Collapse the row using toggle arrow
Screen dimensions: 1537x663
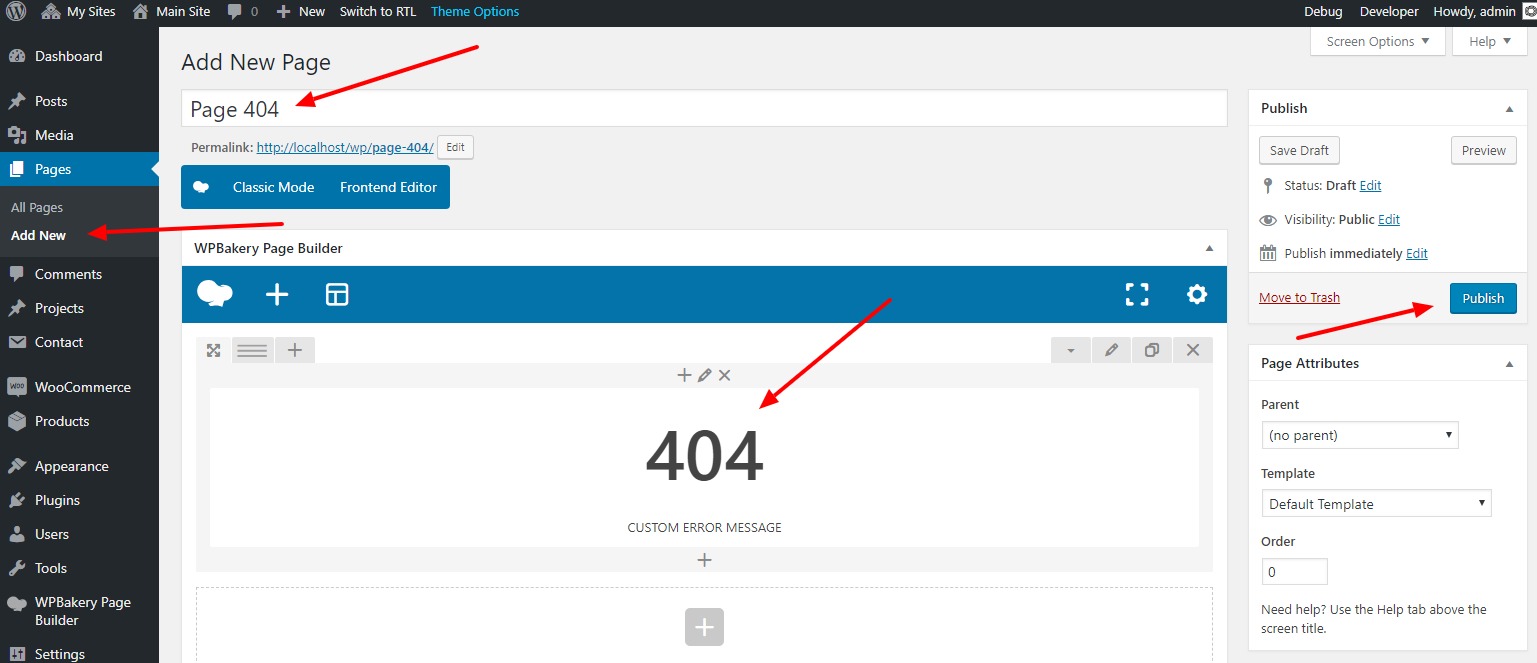pyautogui.click(x=1071, y=350)
